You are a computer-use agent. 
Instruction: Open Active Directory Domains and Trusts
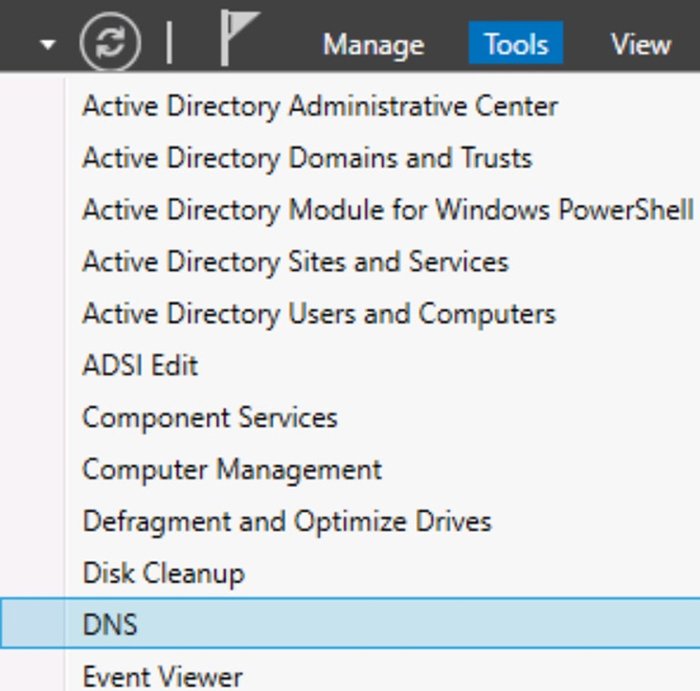(x=307, y=158)
